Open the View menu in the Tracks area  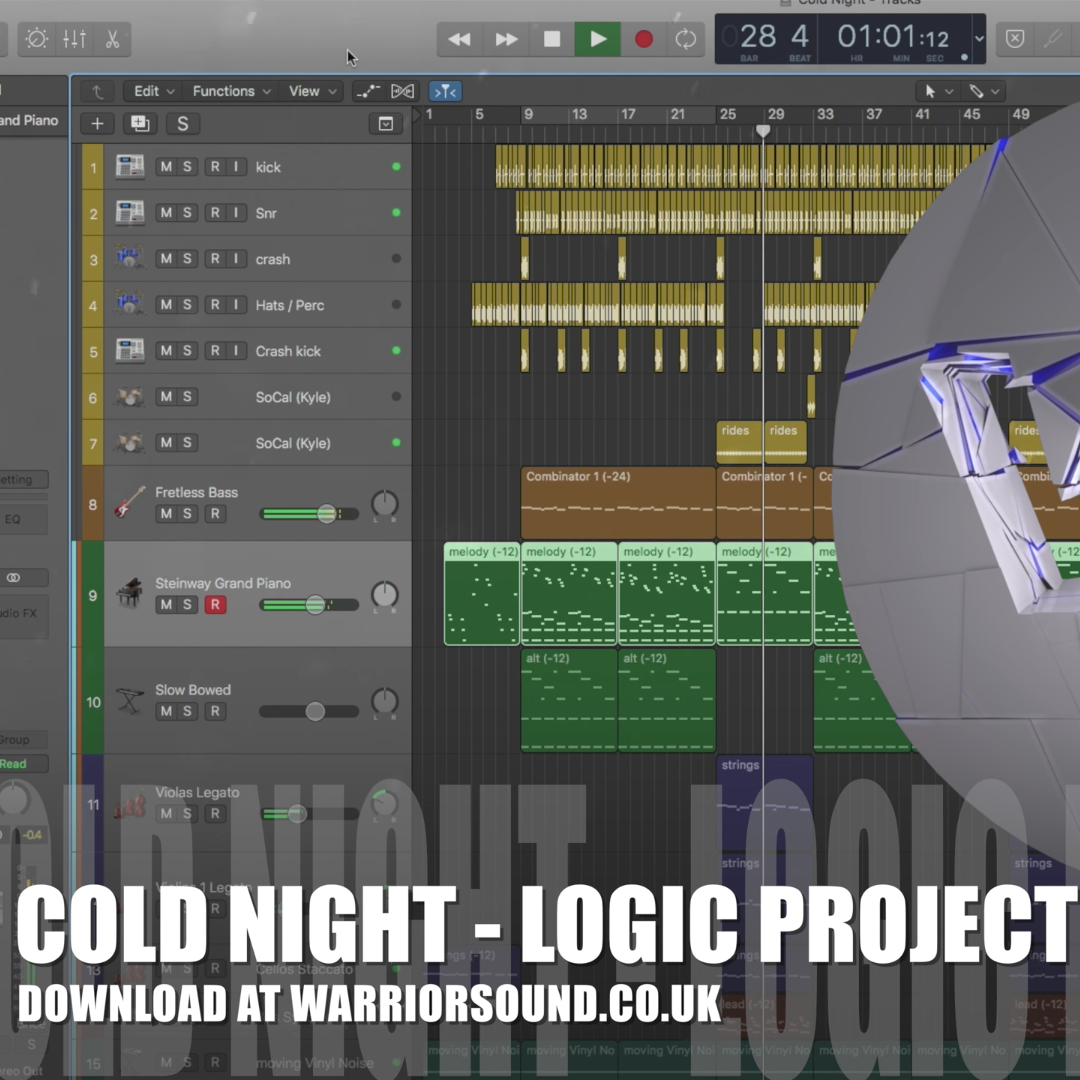pos(313,92)
